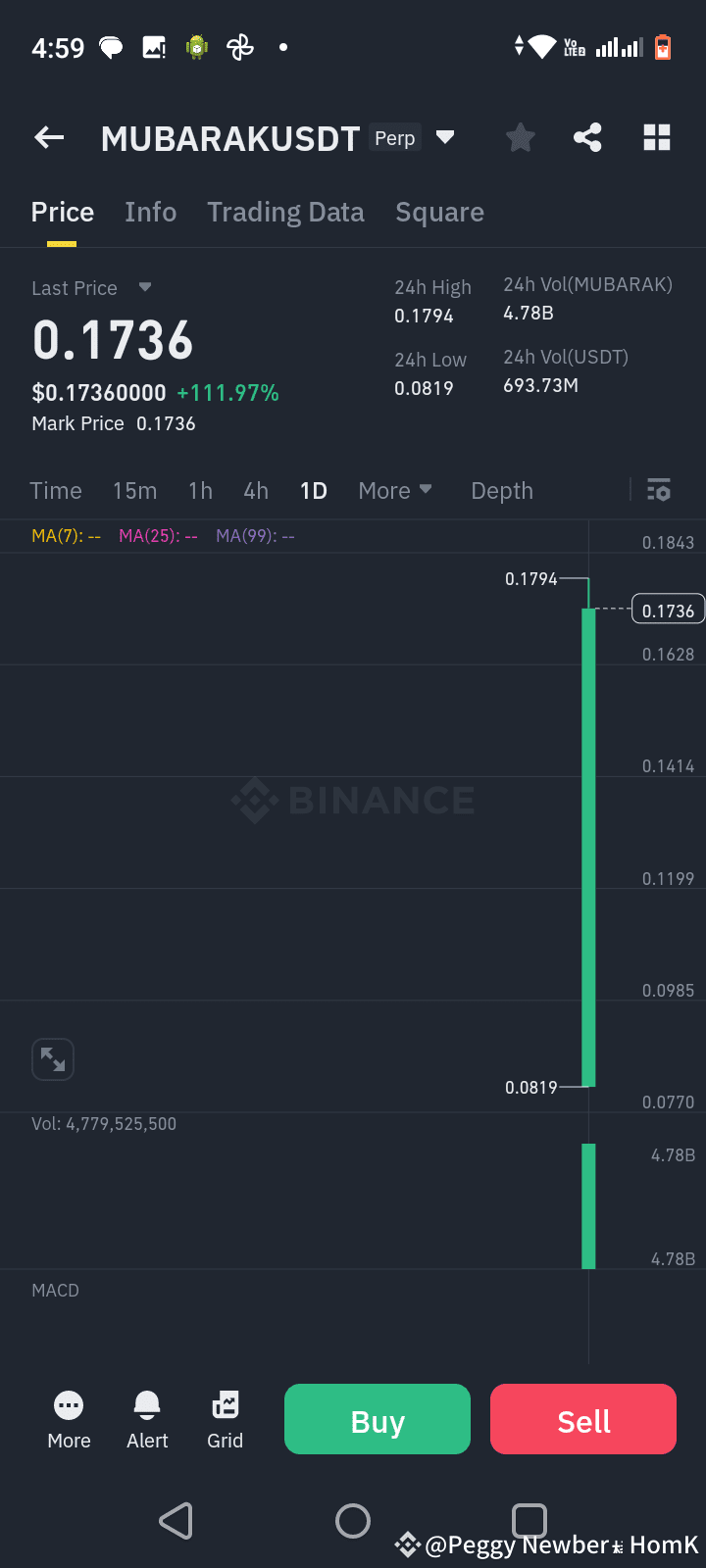Tap the back arrow icon
706x1568 pixels.
(x=49, y=138)
